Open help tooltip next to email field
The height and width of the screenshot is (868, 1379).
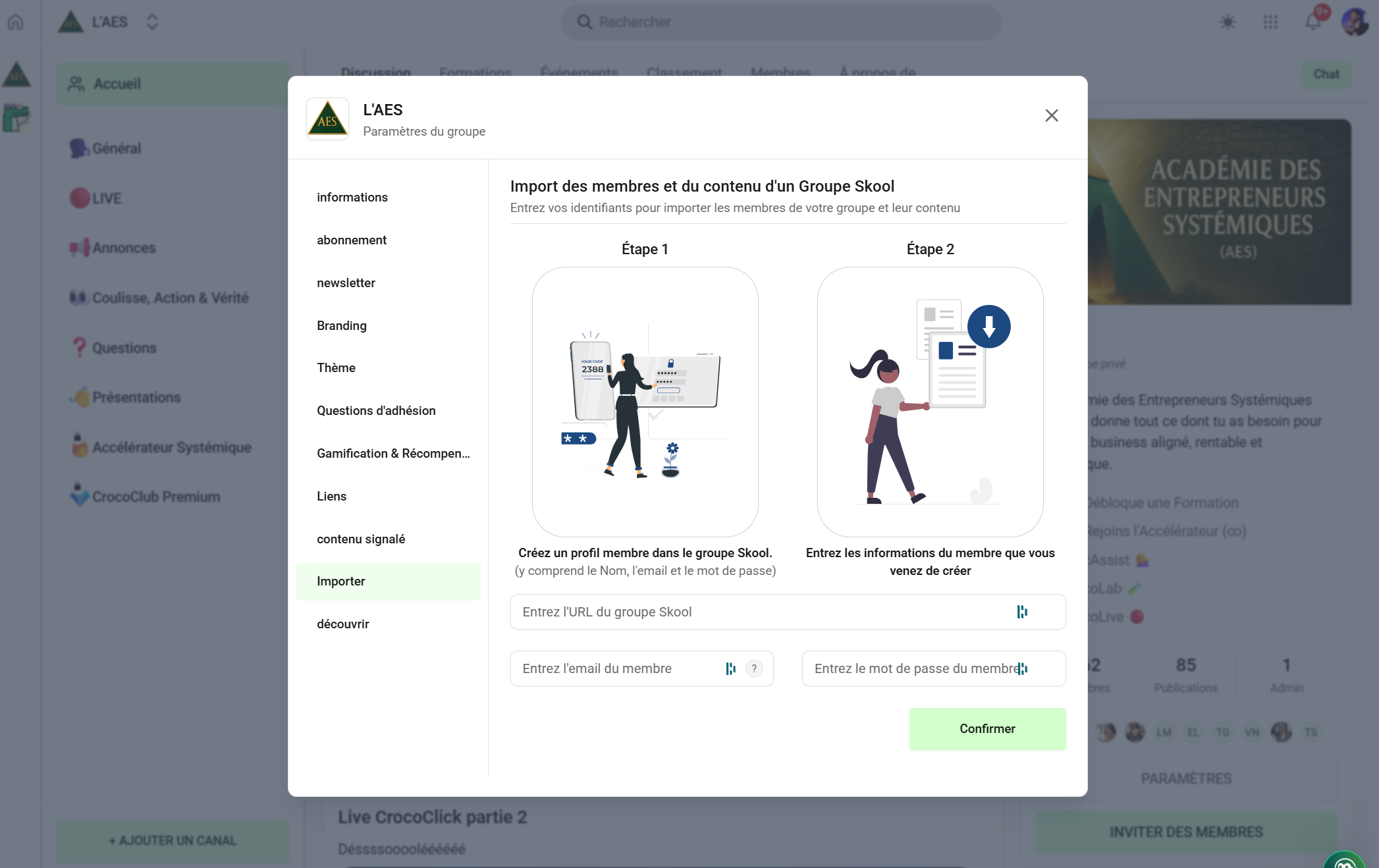(754, 668)
